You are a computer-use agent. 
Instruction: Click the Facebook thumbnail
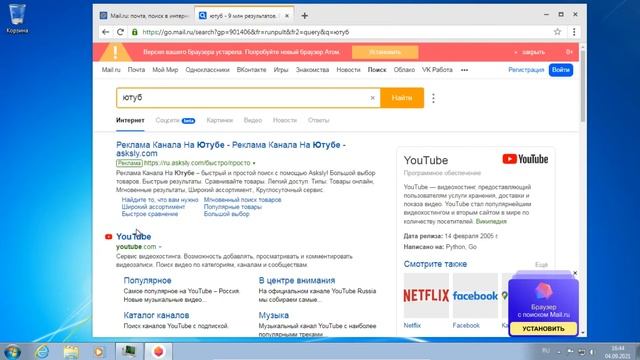(475, 296)
